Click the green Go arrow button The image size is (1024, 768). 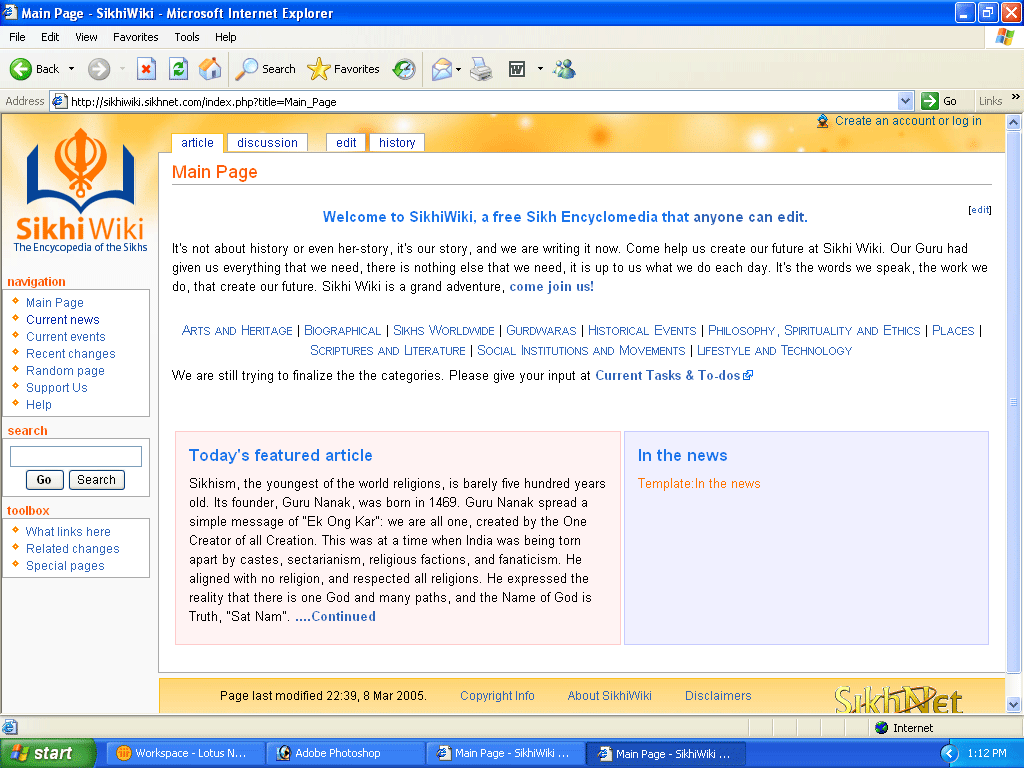(x=929, y=101)
